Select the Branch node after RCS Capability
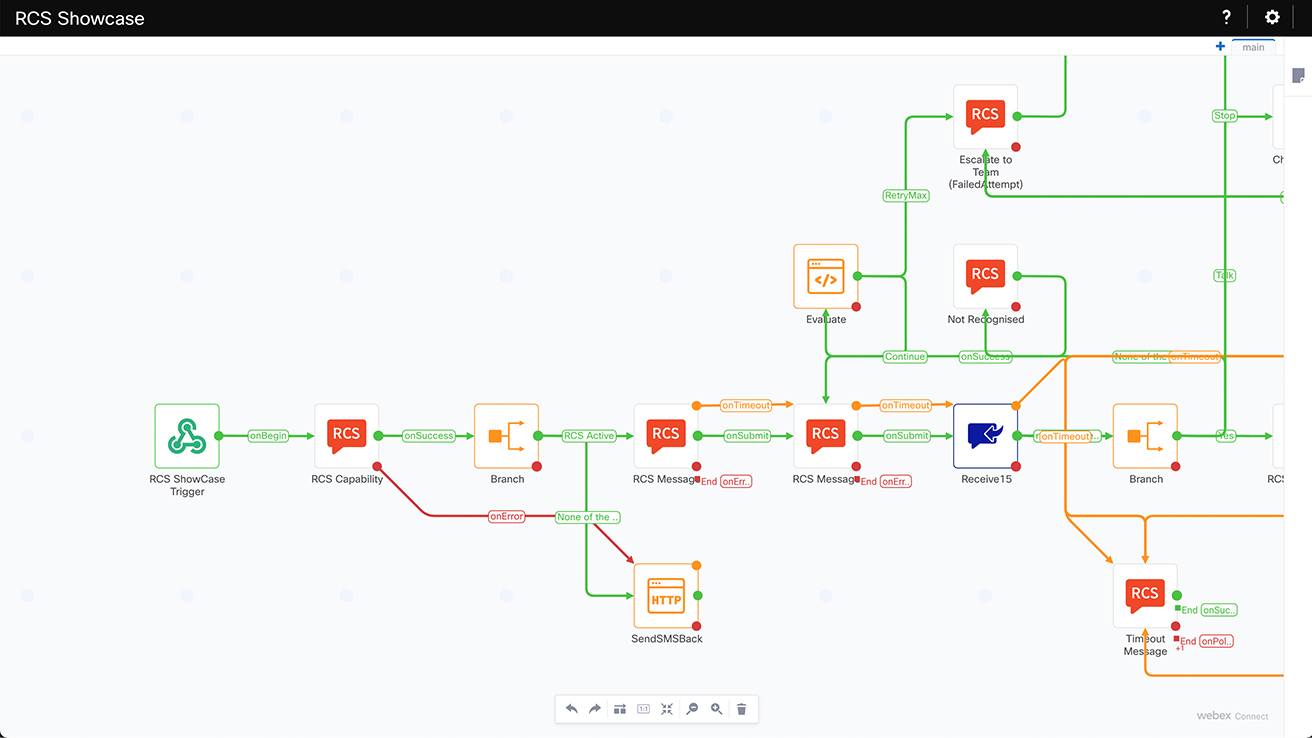The width and height of the screenshot is (1312, 738). [x=507, y=436]
